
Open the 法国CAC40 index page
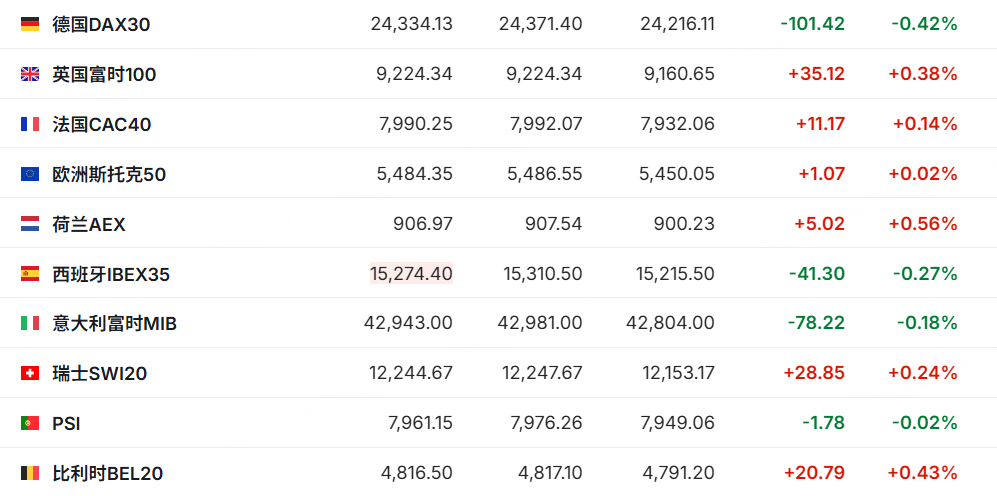102,124
